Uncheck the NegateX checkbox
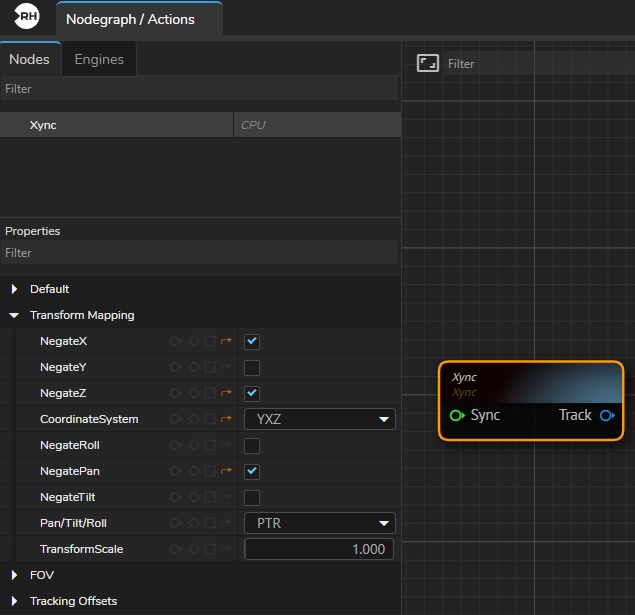This screenshot has width=635, height=615. (x=252, y=341)
